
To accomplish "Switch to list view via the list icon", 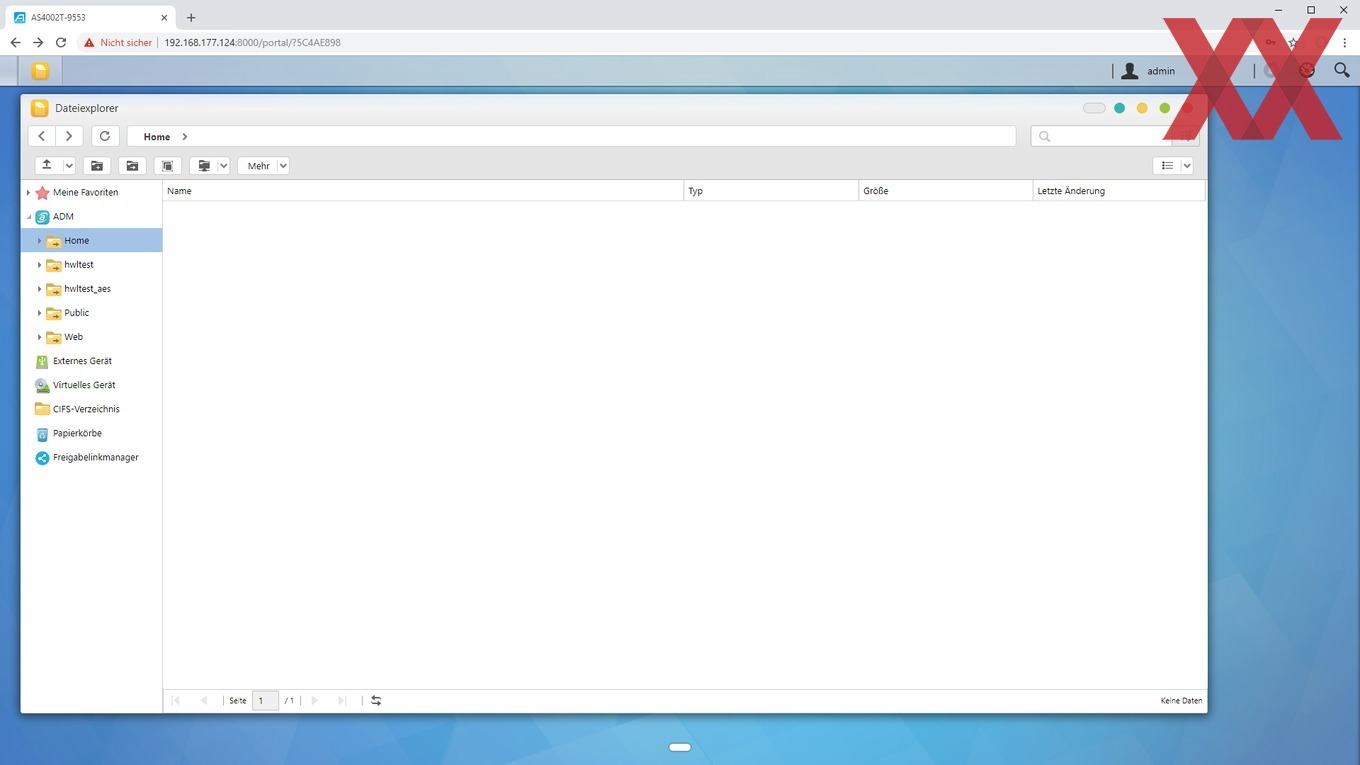I will (x=1167, y=166).
